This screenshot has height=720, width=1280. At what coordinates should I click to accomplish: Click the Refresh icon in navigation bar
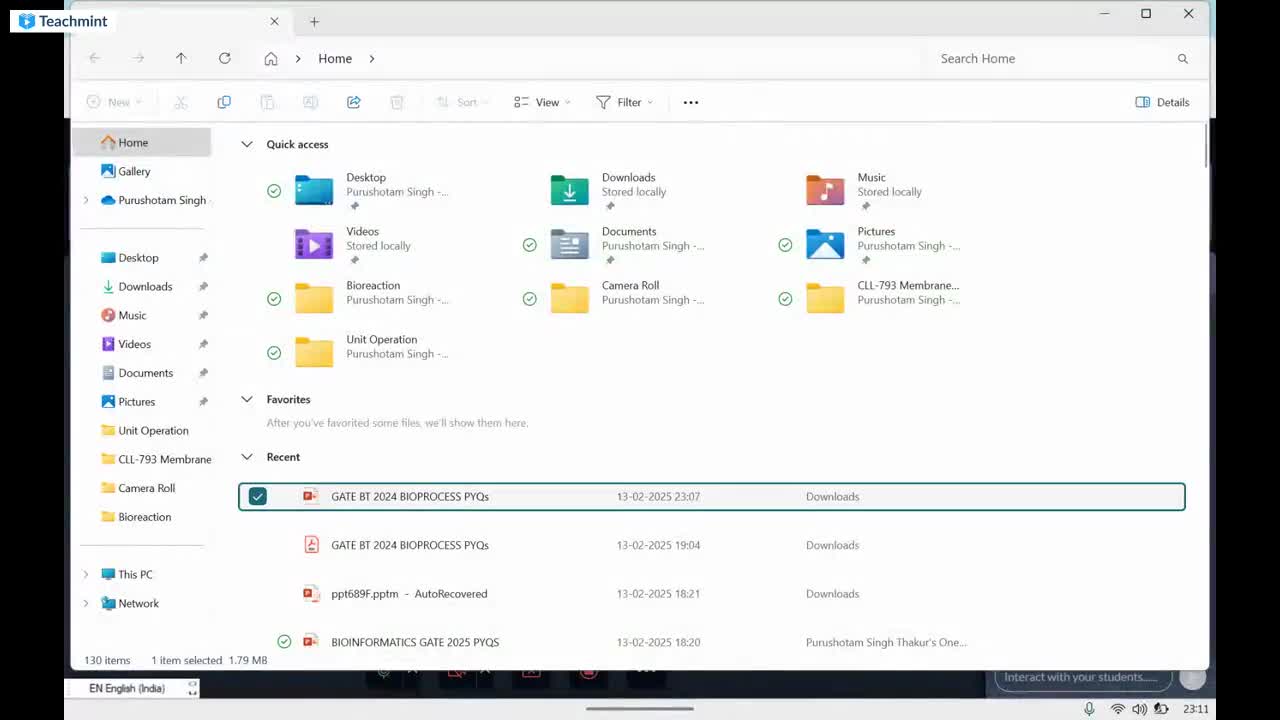click(225, 58)
